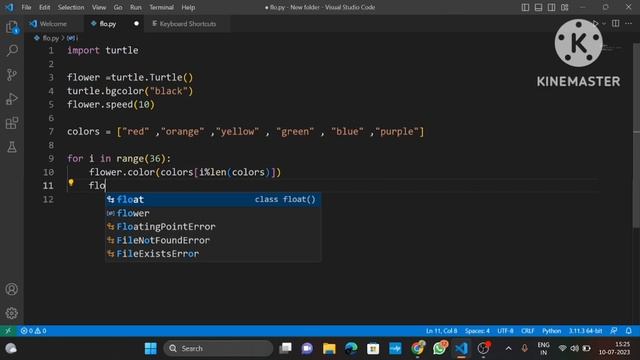Open the notifications bell in status bar

(629, 331)
